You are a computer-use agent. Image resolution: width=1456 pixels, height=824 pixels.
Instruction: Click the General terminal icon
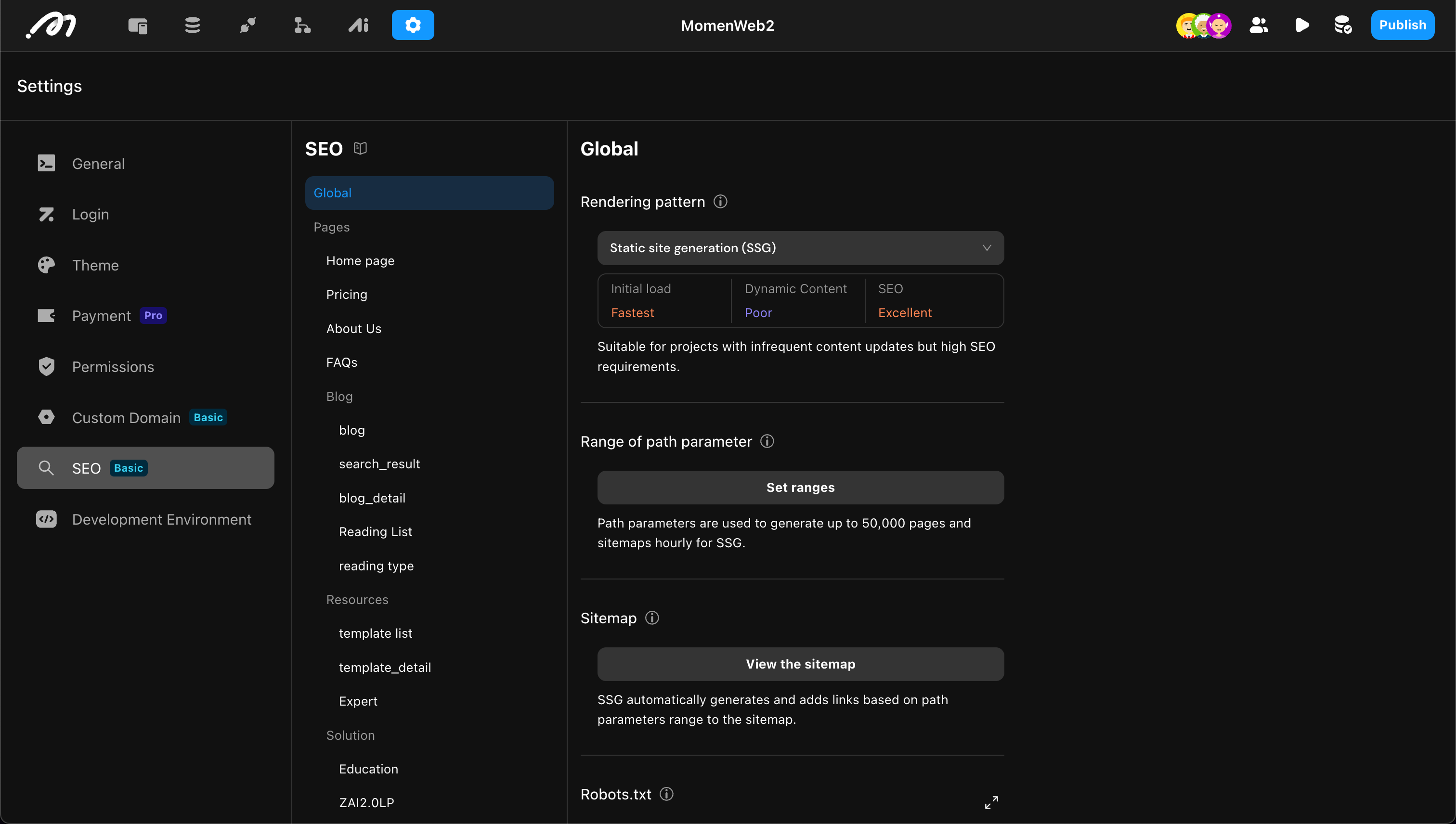[x=46, y=163]
